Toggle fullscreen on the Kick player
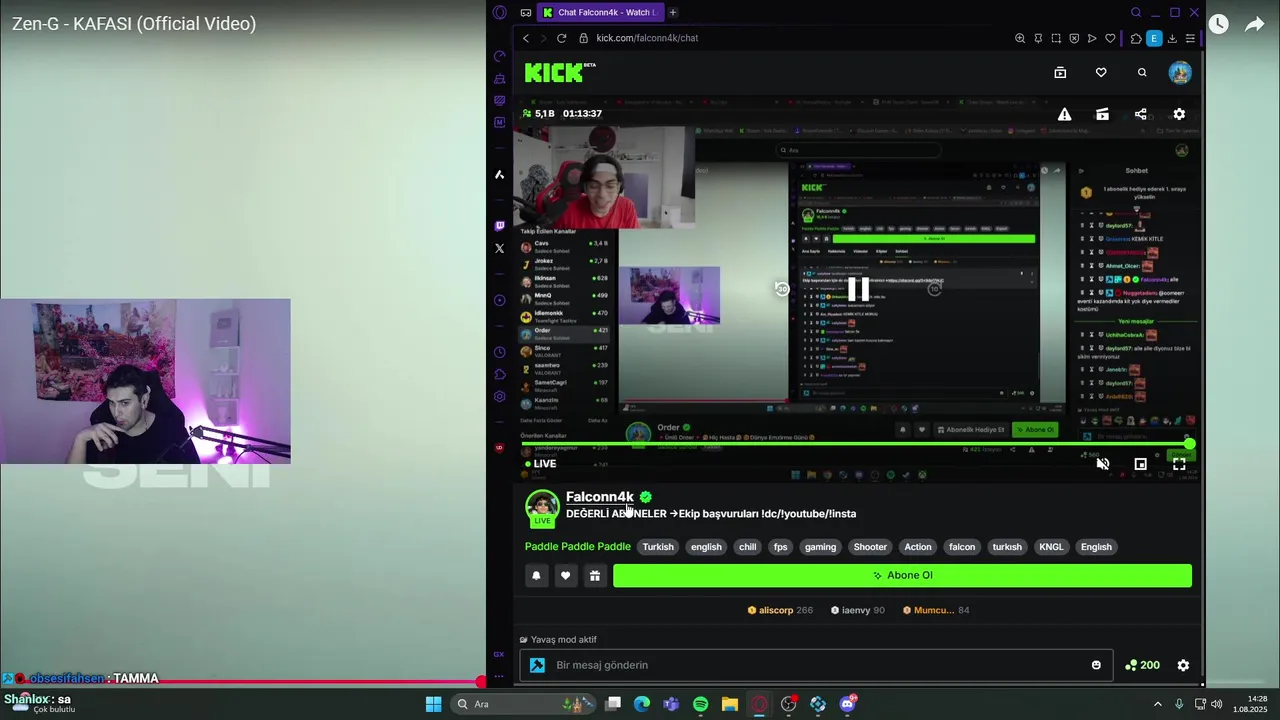This screenshot has height=720, width=1280. pyautogui.click(x=1179, y=464)
